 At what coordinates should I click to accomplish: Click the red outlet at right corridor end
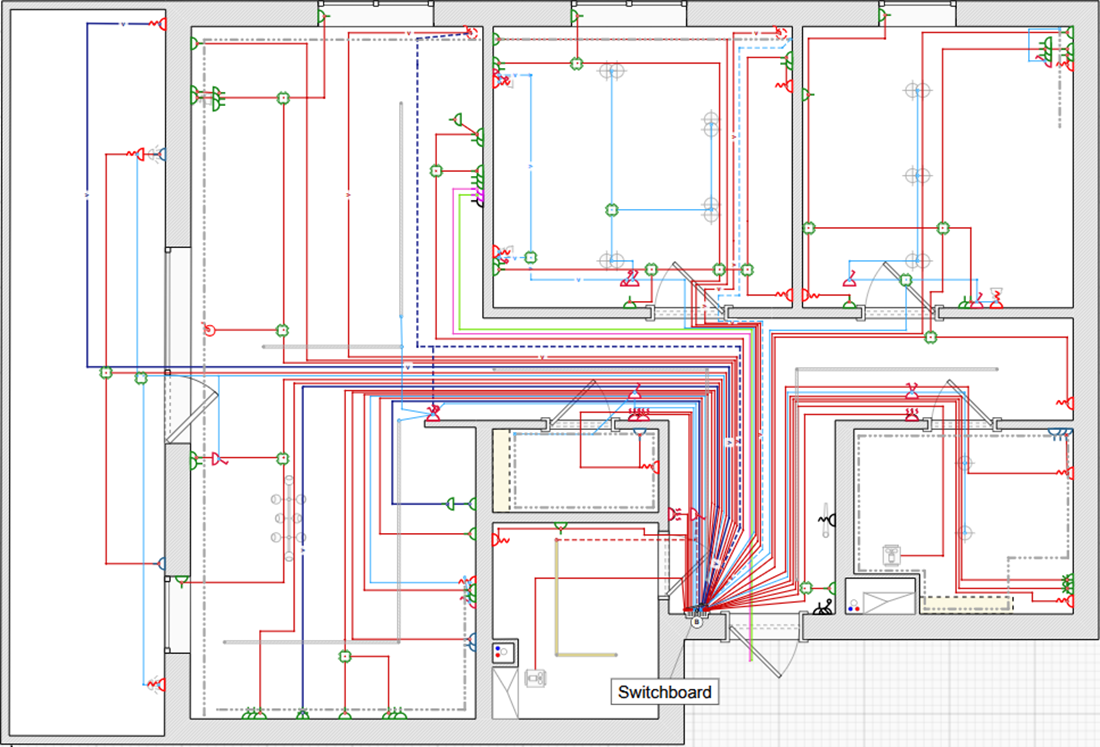tap(1066, 403)
